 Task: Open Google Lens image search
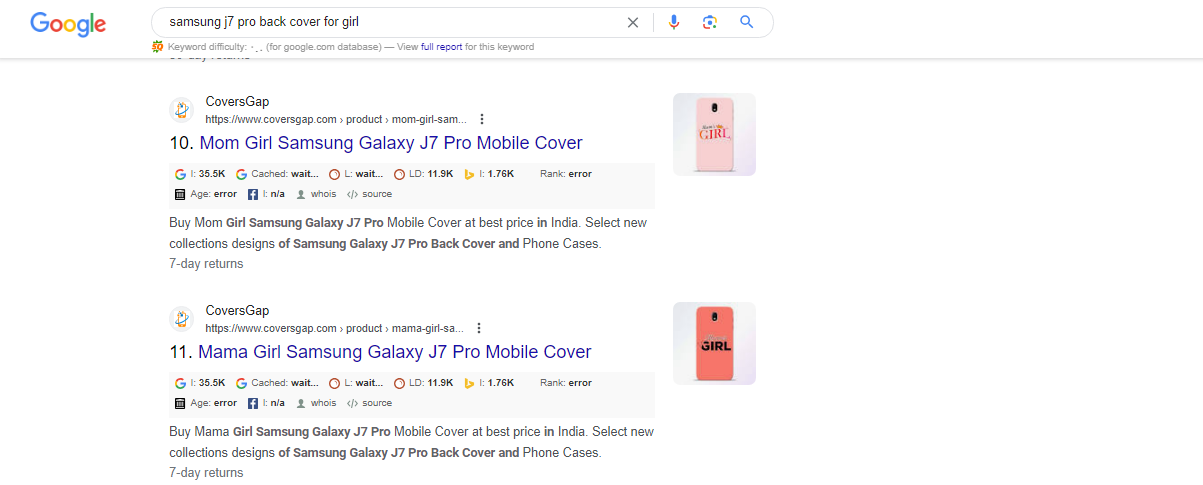coord(710,22)
